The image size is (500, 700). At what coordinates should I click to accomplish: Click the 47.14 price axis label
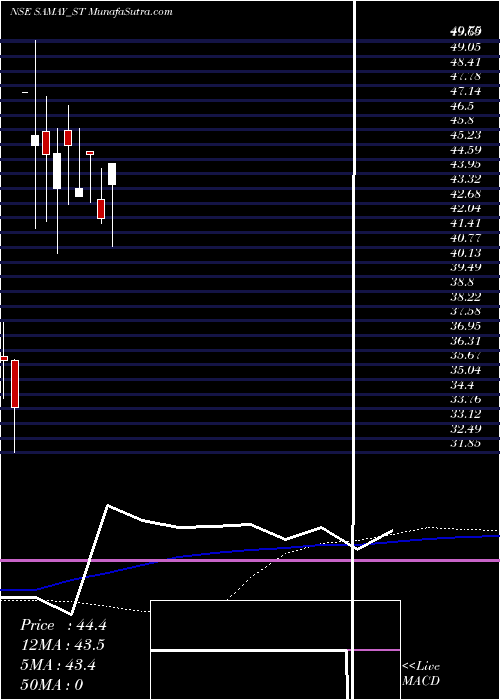pos(466,91)
